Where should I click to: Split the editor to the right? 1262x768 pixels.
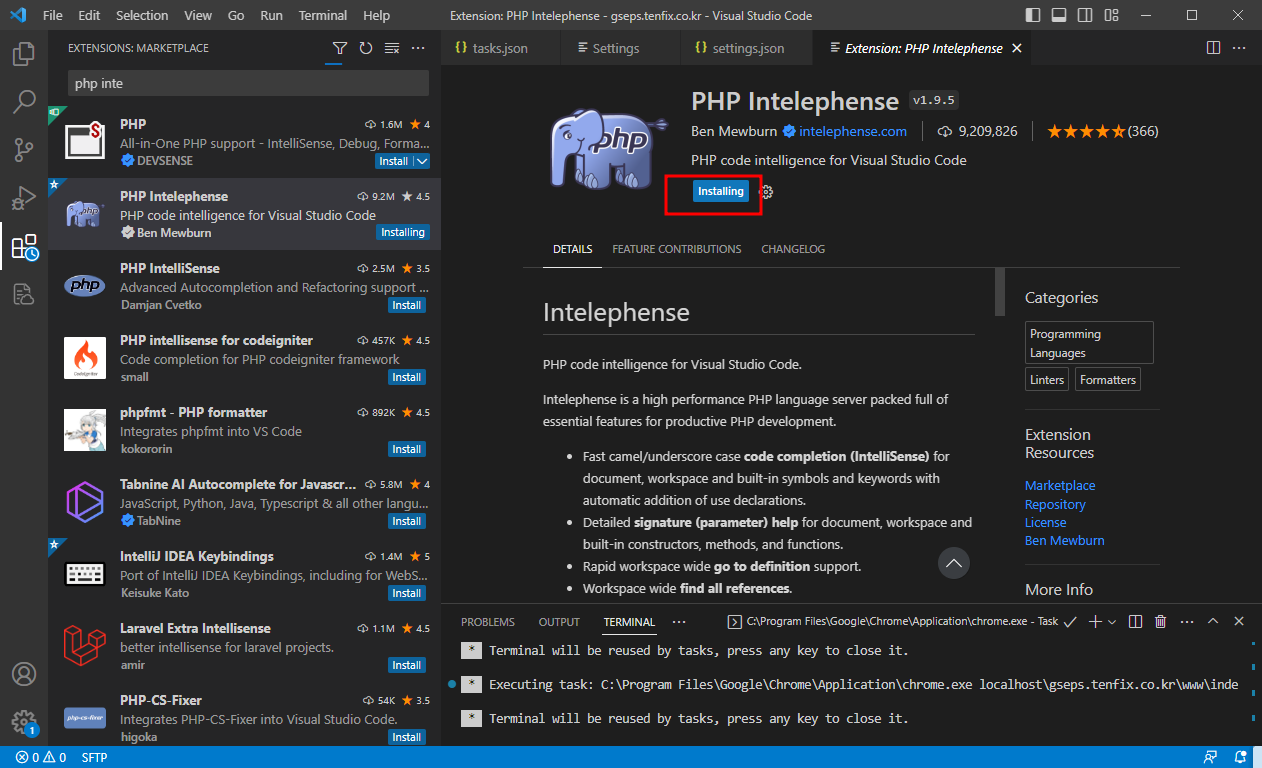pos(1213,48)
